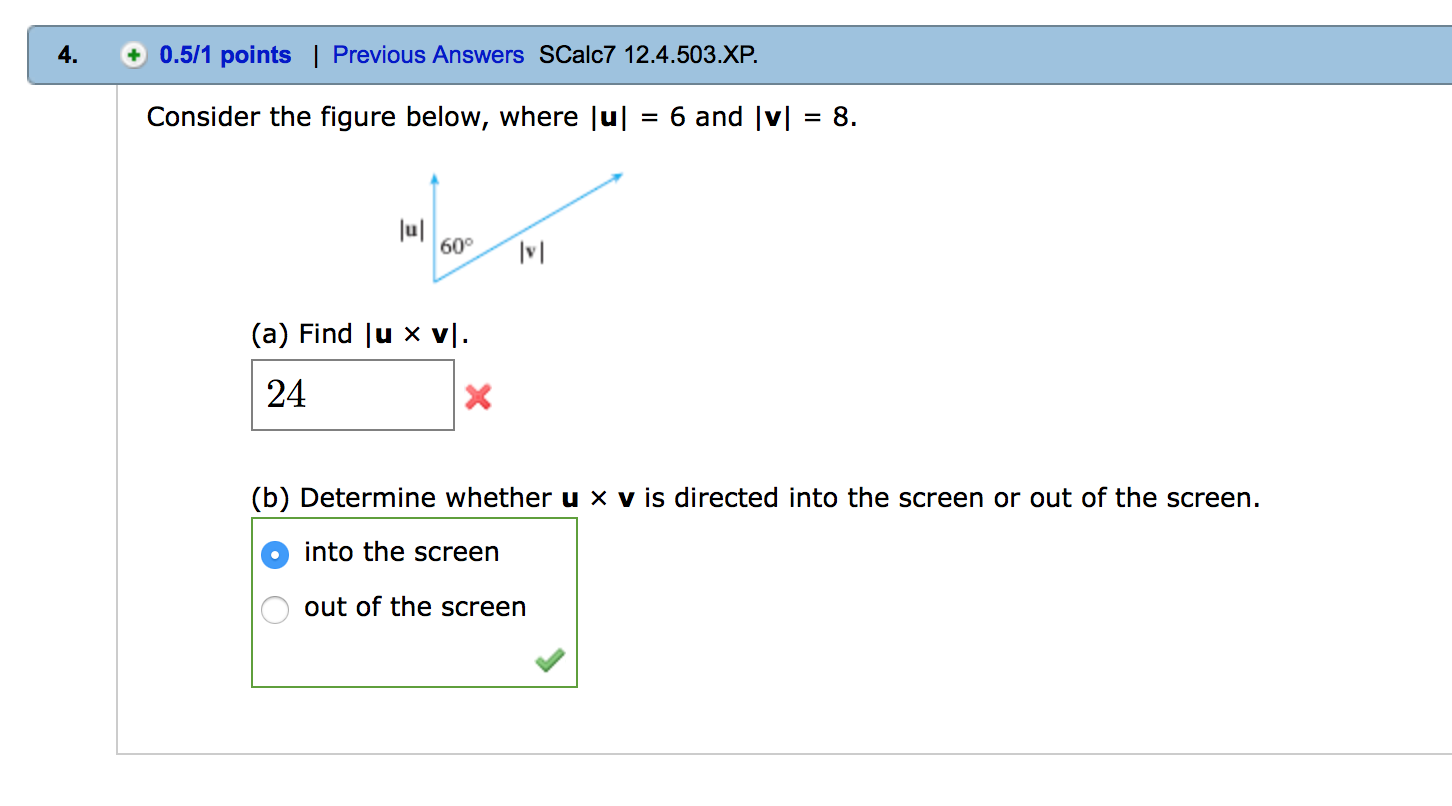Click the green plus icon beside points

[133, 55]
